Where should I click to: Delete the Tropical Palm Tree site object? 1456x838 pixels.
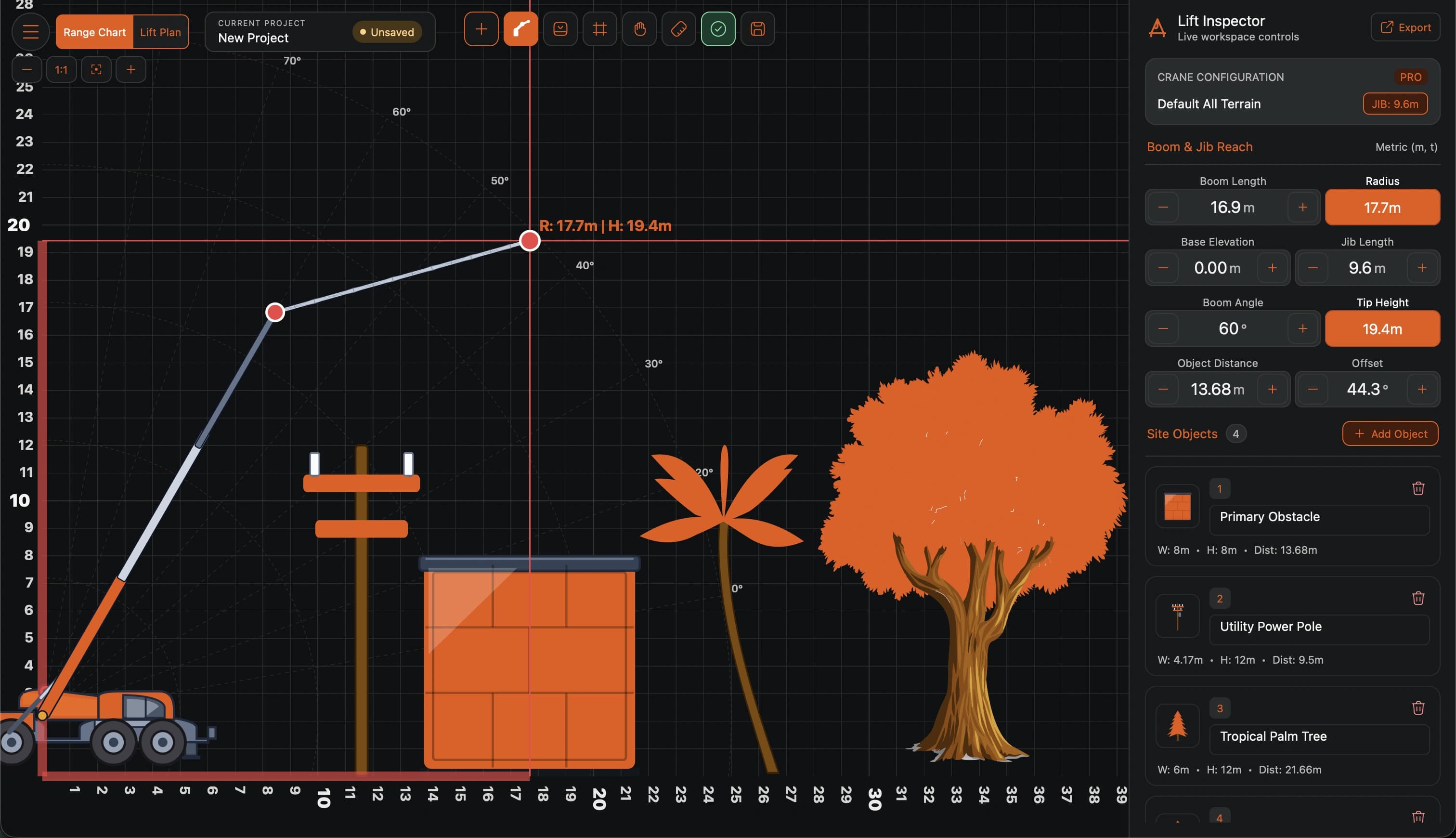point(1418,708)
